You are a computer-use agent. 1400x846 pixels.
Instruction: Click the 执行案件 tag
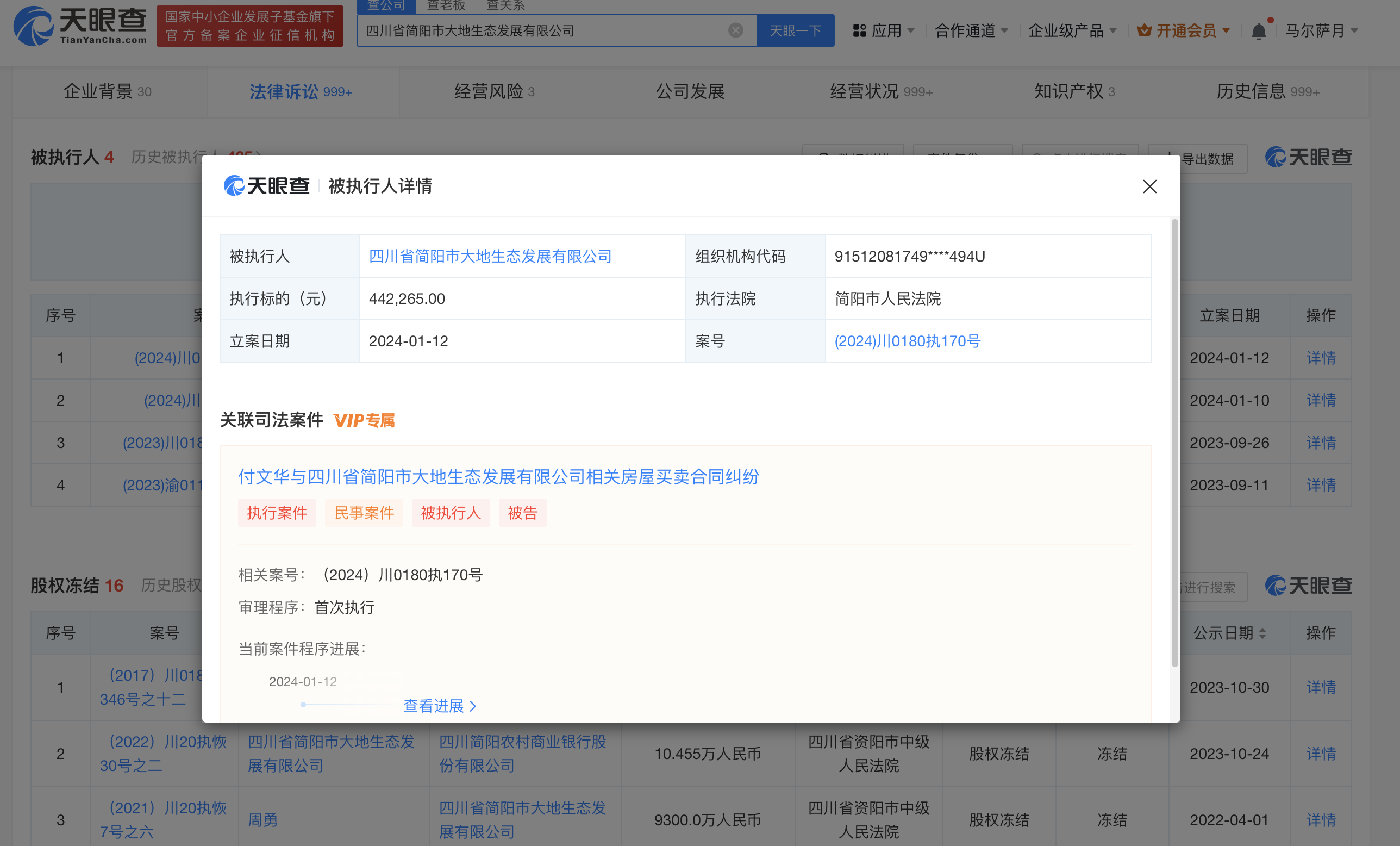click(x=277, y=513)
